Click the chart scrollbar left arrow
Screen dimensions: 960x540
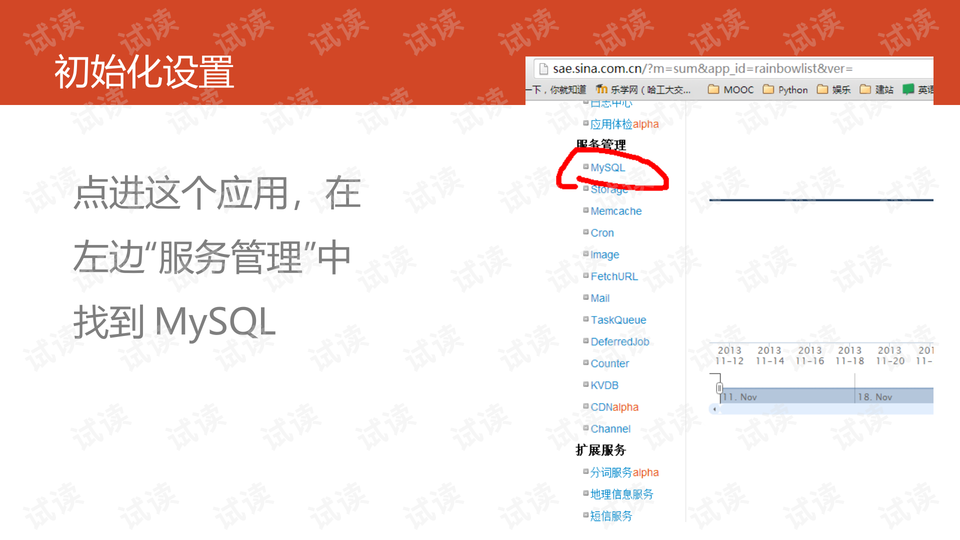point(714,409)
